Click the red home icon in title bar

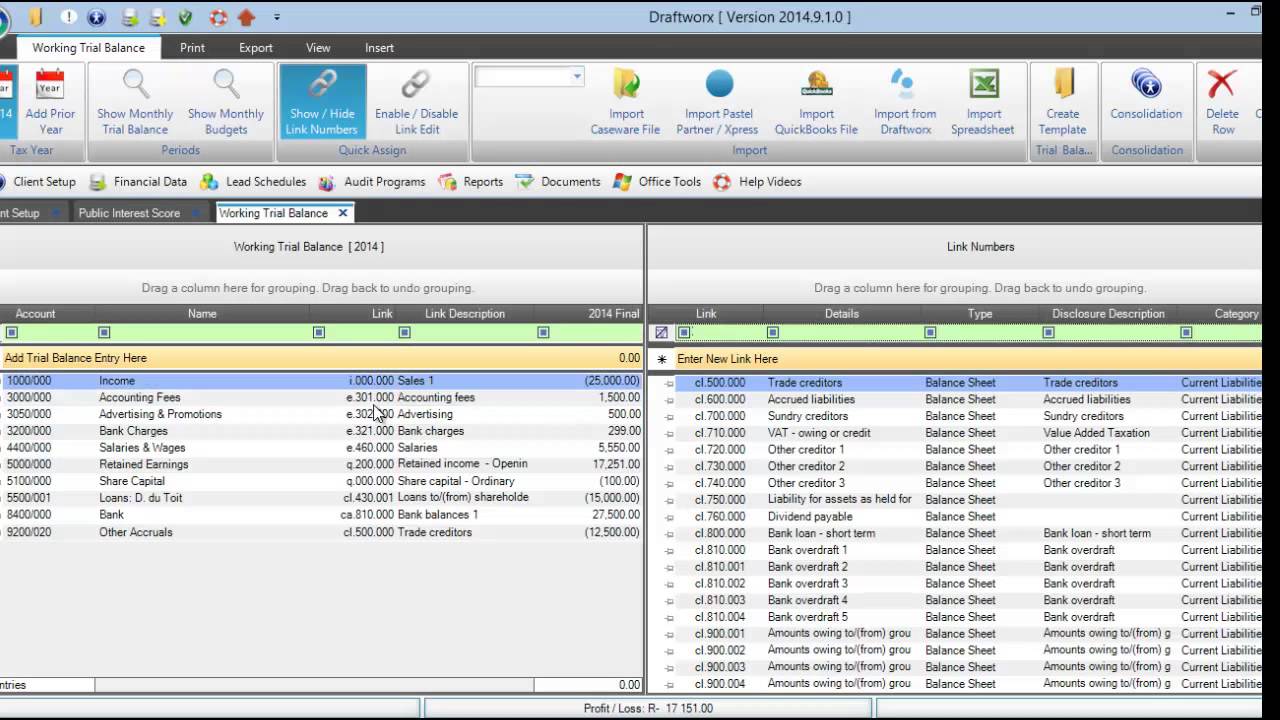point(247,17)
